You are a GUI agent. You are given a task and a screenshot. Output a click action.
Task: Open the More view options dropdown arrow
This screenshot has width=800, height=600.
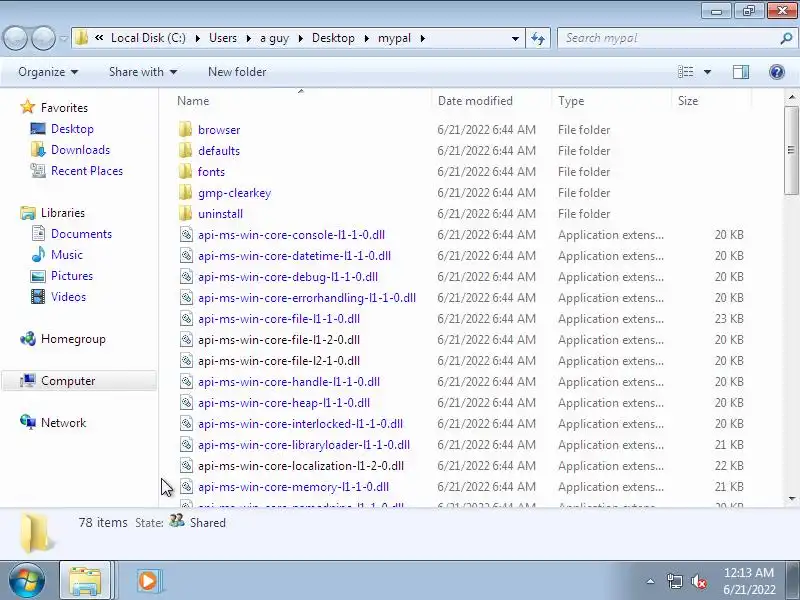(x=707, y=72)
